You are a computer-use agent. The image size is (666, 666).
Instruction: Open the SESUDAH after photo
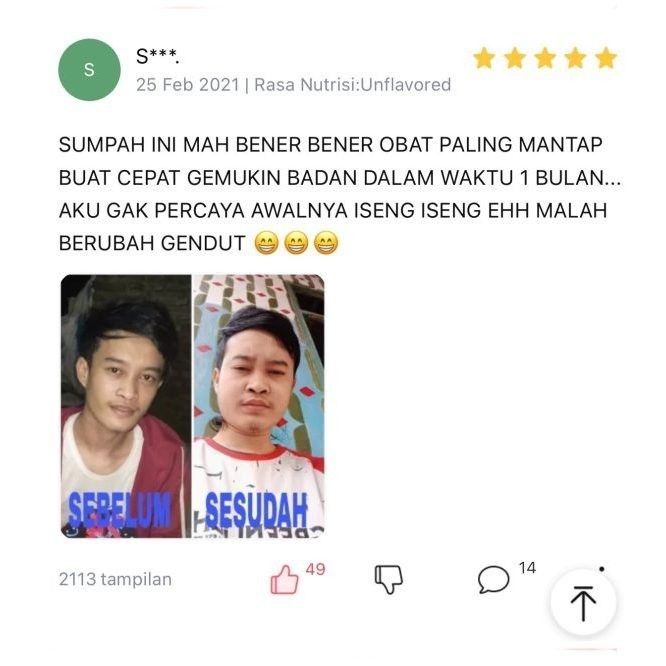(259, 406)
